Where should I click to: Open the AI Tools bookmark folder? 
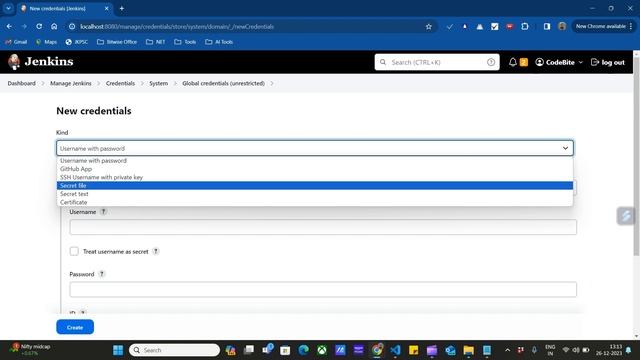click(219, 42)
